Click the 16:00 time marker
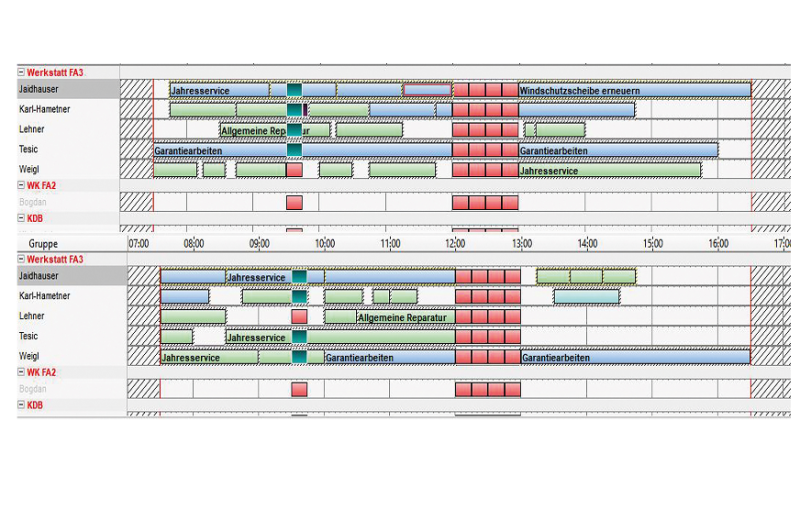This screenshot has height=532, width=800. [x=717, y=243]
